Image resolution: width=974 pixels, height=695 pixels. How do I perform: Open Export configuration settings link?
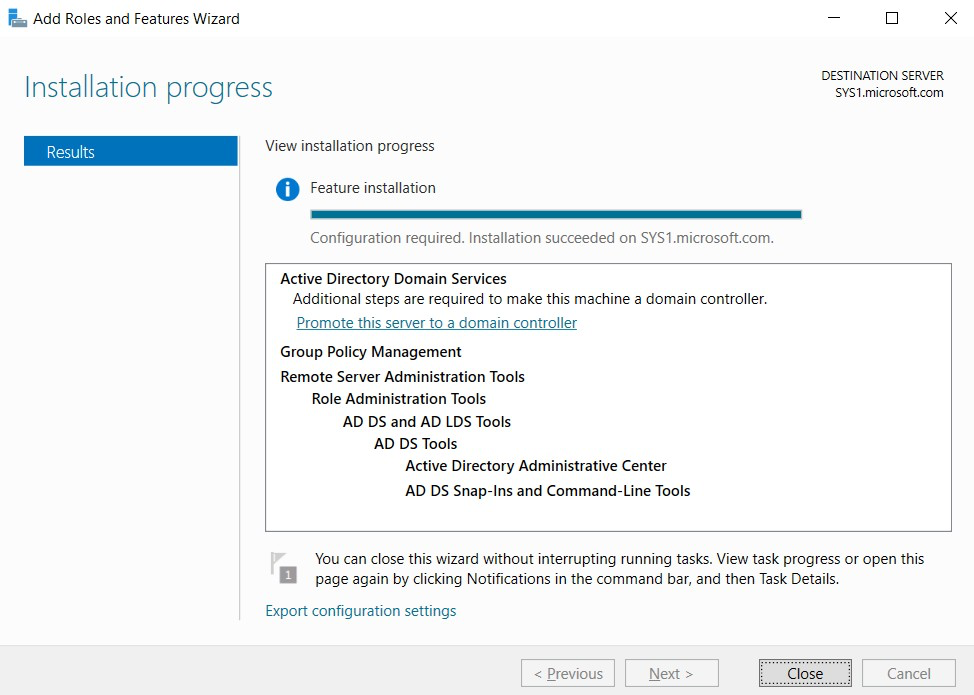click(x=360, y=611)
